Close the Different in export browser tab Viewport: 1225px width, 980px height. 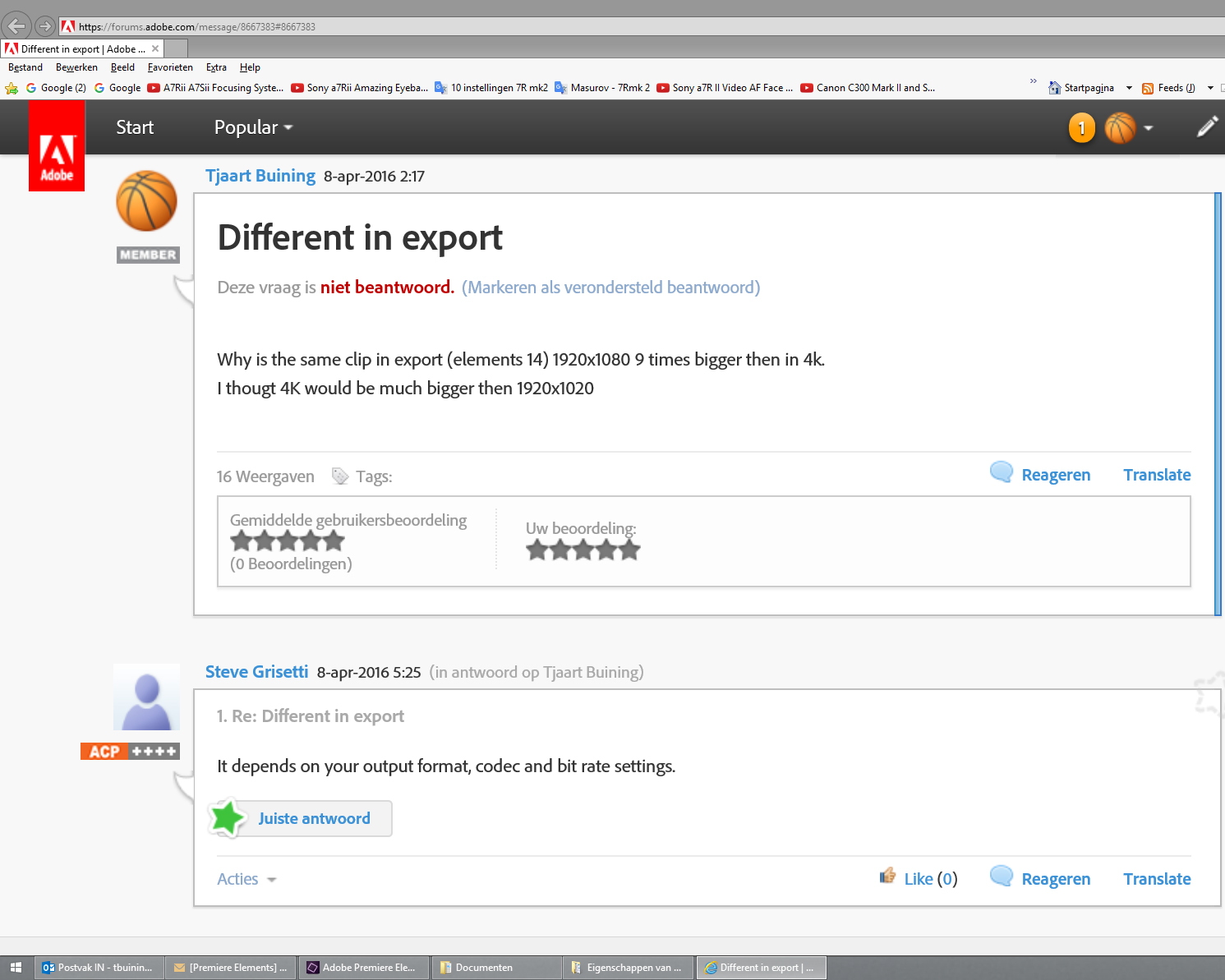pyautogui.click(x=155, y=48)
